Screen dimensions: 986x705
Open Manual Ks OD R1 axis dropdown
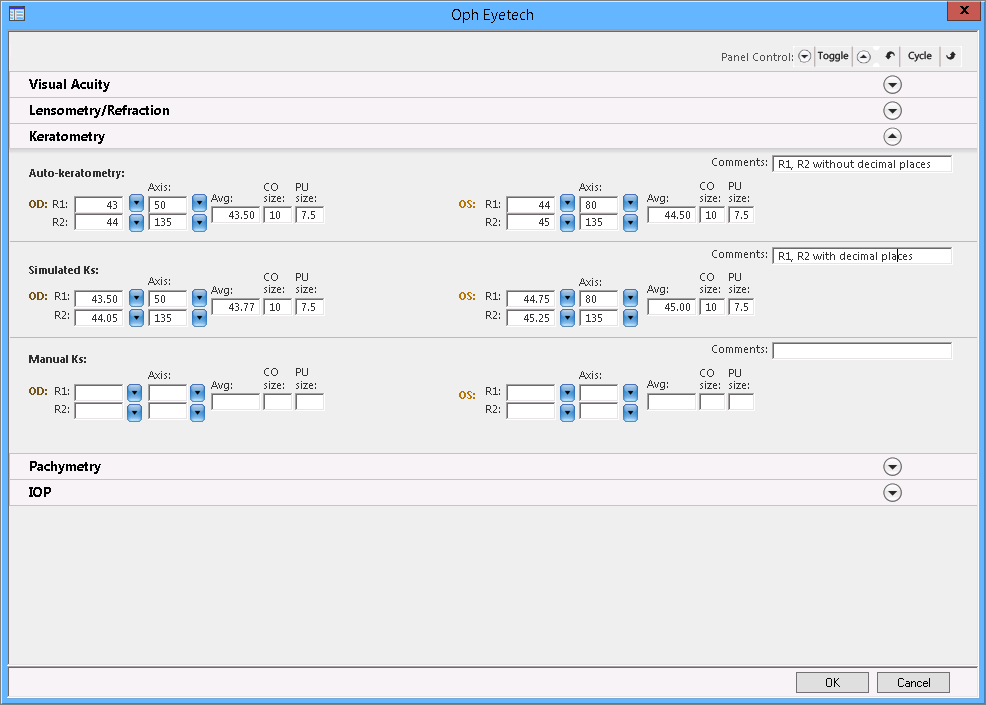[x=197, y=393]
